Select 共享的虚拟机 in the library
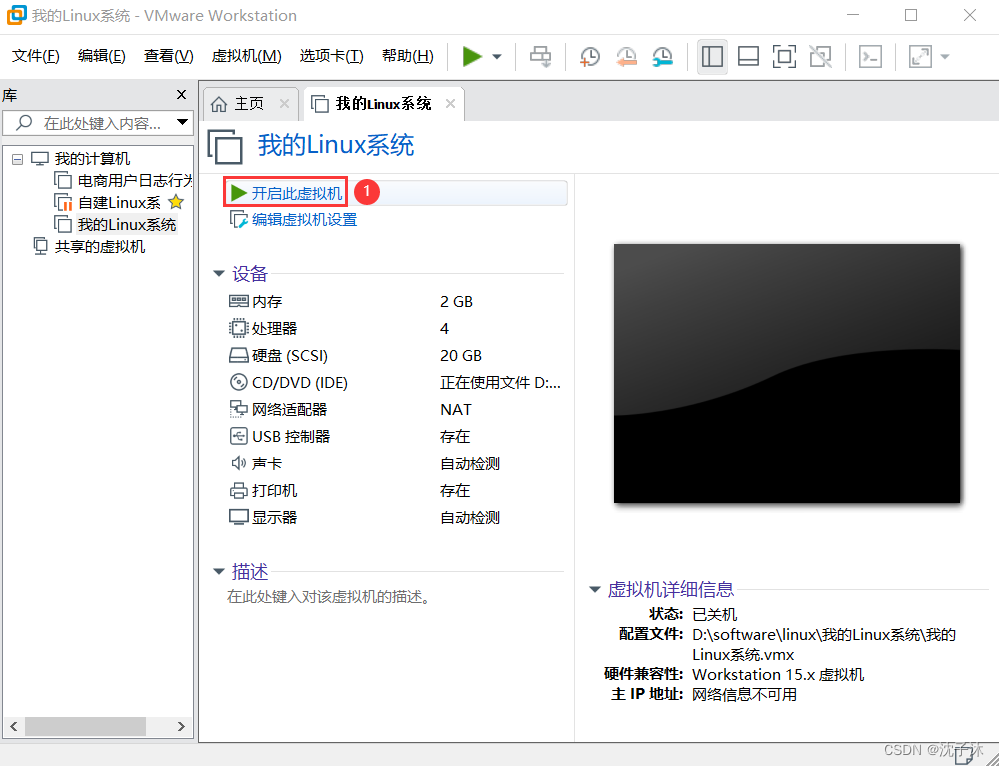Image resolution: width=999 pixels, height=766 pixels. tap(100, 247)
